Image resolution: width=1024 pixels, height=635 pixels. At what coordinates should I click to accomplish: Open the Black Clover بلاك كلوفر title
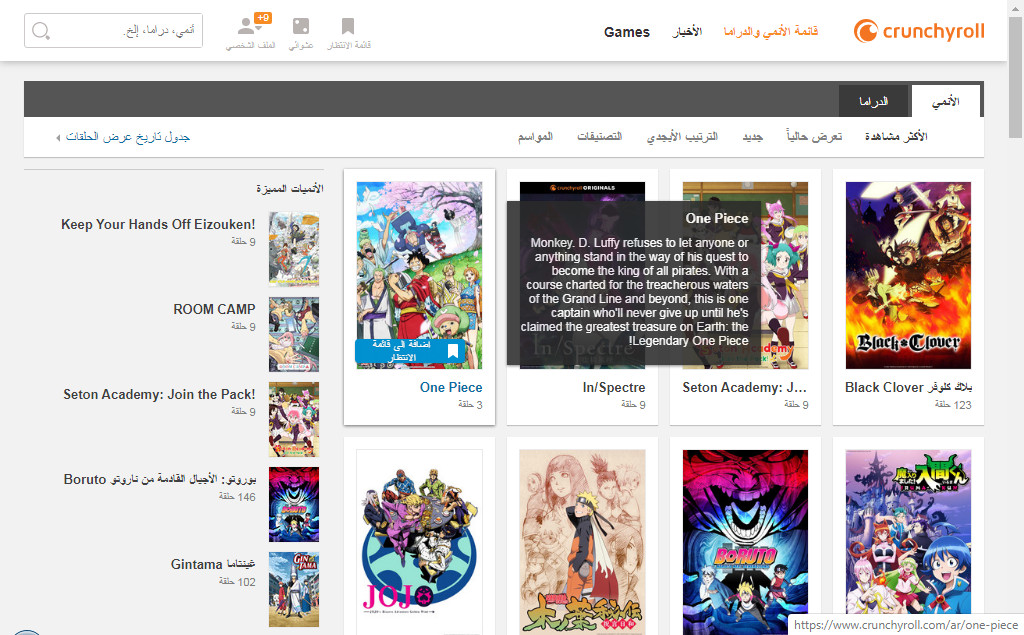(x=908, y=387)
